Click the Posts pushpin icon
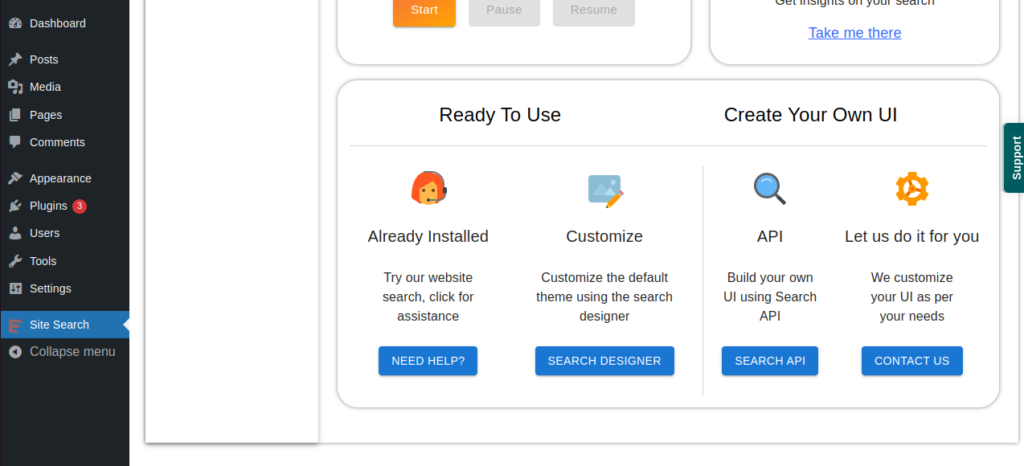This screenshot has width=1024, height=466. tap(15, 60)
